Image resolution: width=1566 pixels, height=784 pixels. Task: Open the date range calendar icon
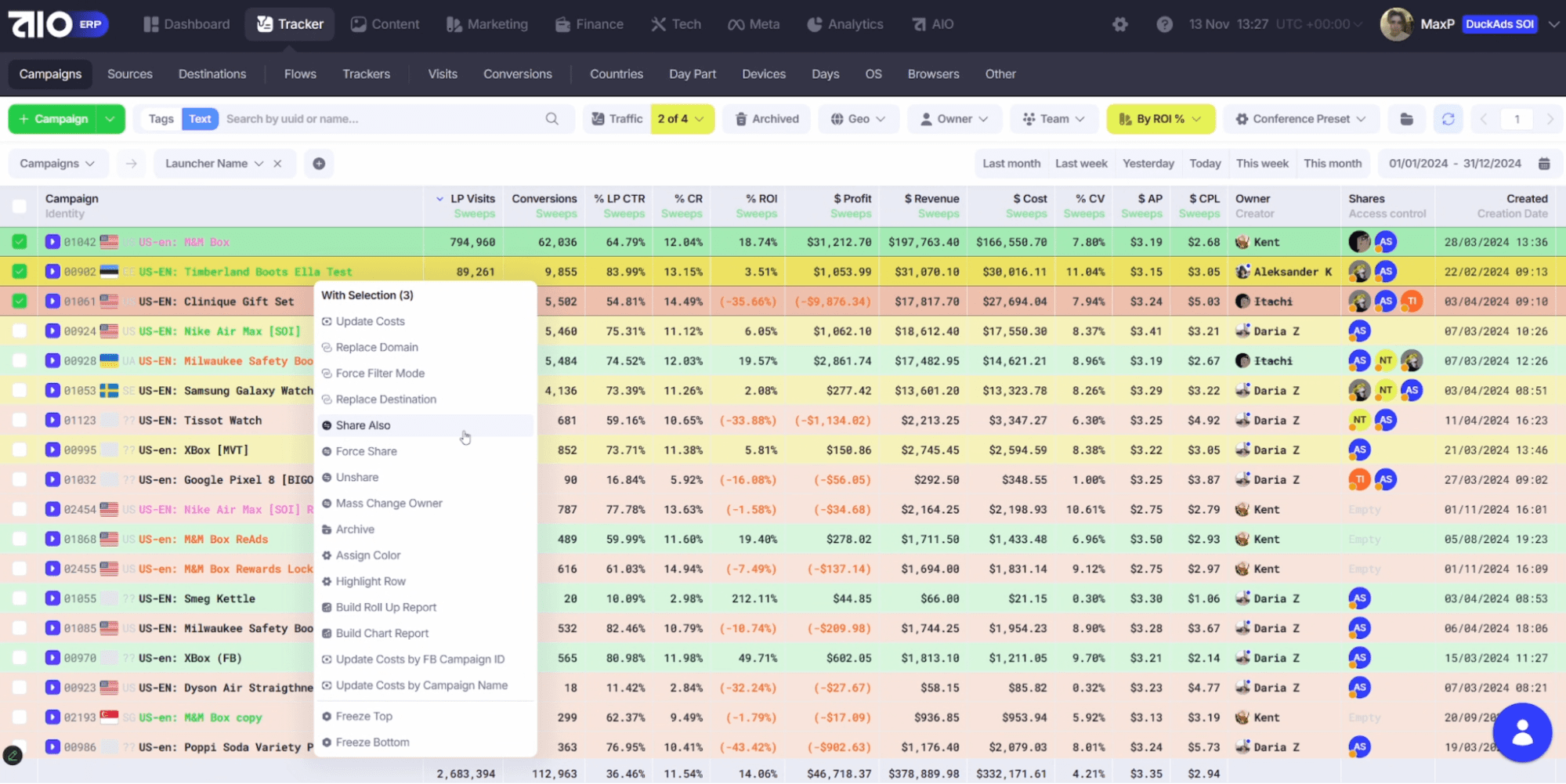[x=1544, y=164]
